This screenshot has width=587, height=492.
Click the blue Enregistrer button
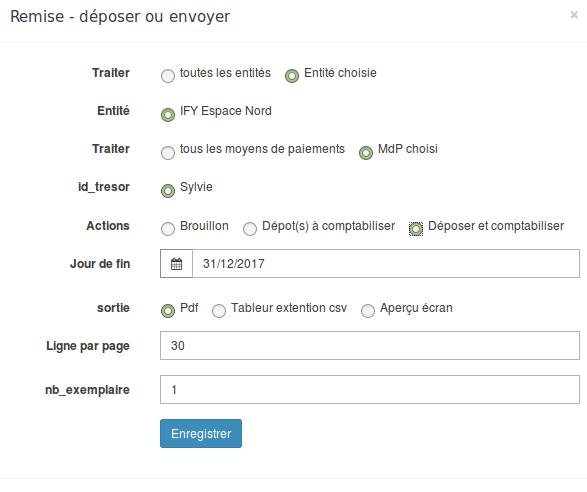[x=201, y=434]
